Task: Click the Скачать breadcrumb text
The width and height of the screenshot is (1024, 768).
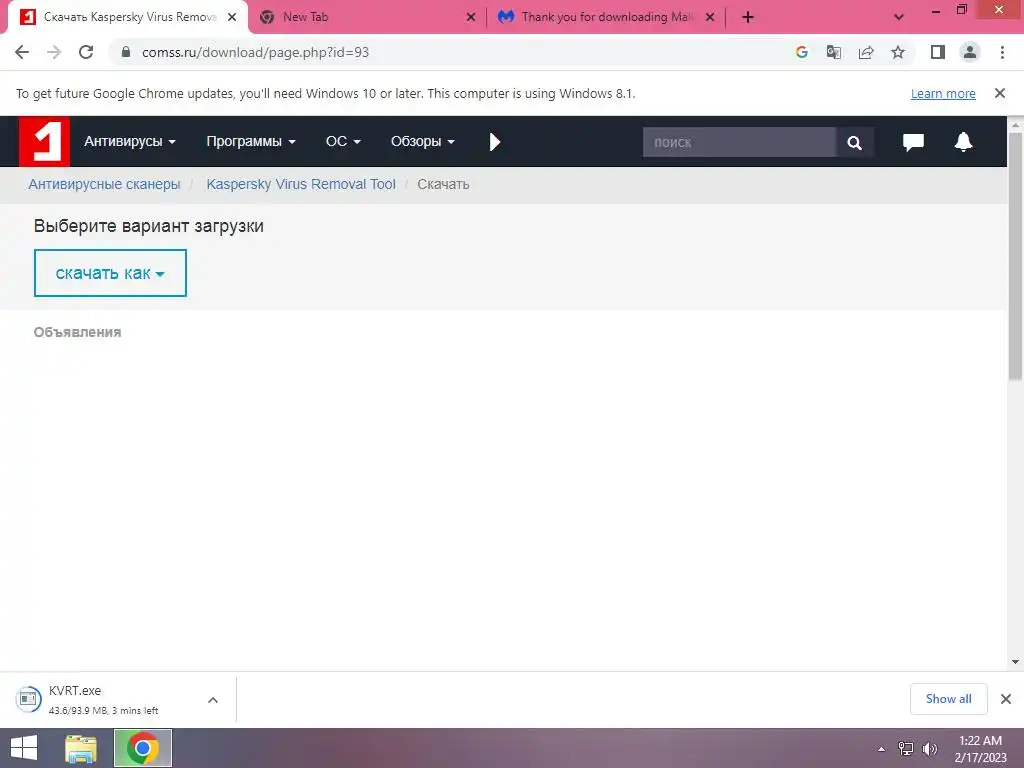Action: tap(443, 184)
